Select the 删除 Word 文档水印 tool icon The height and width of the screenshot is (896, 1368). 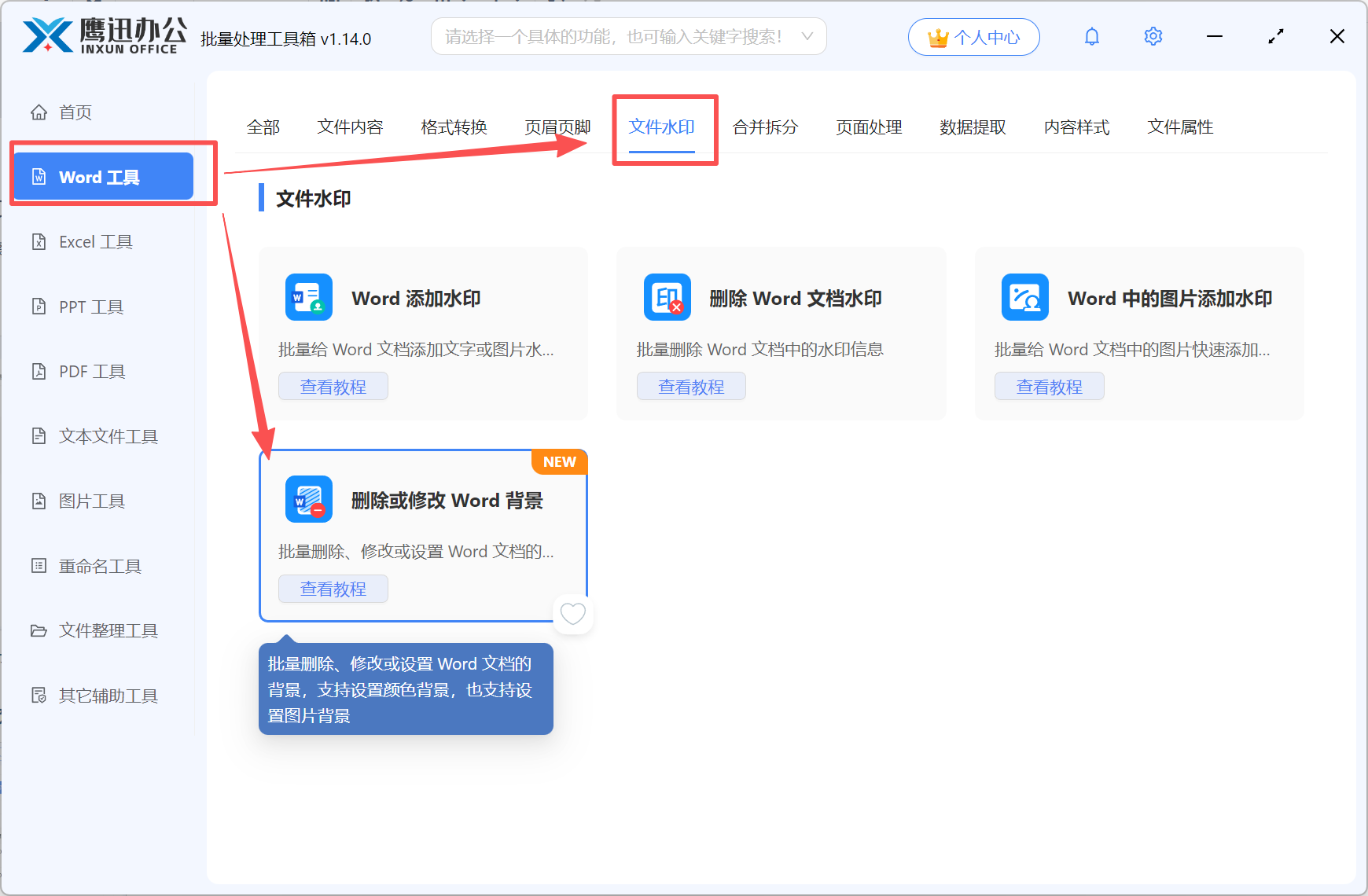click(667, 297)
